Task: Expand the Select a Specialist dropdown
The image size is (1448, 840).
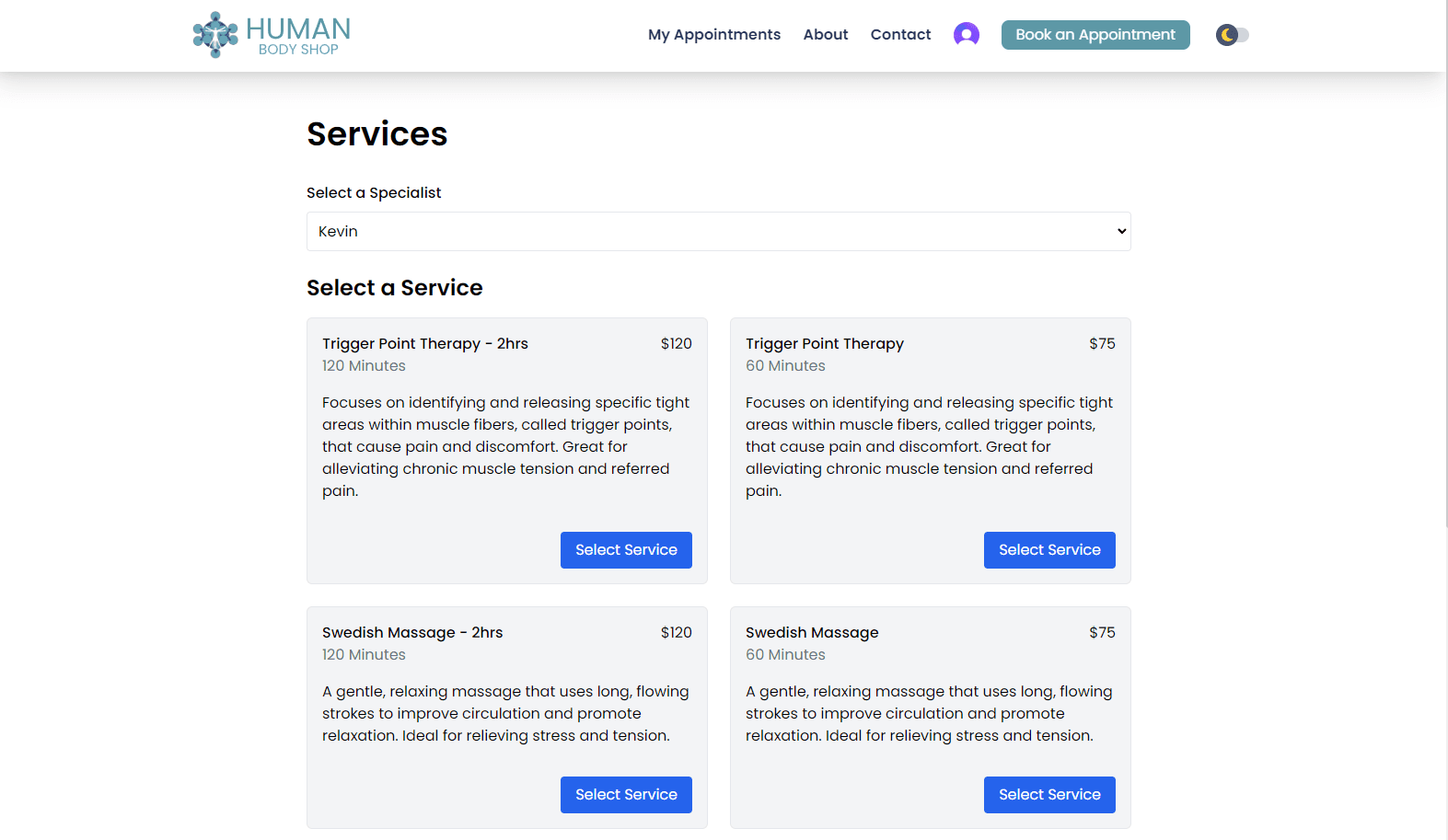Action: pos(718,232)
